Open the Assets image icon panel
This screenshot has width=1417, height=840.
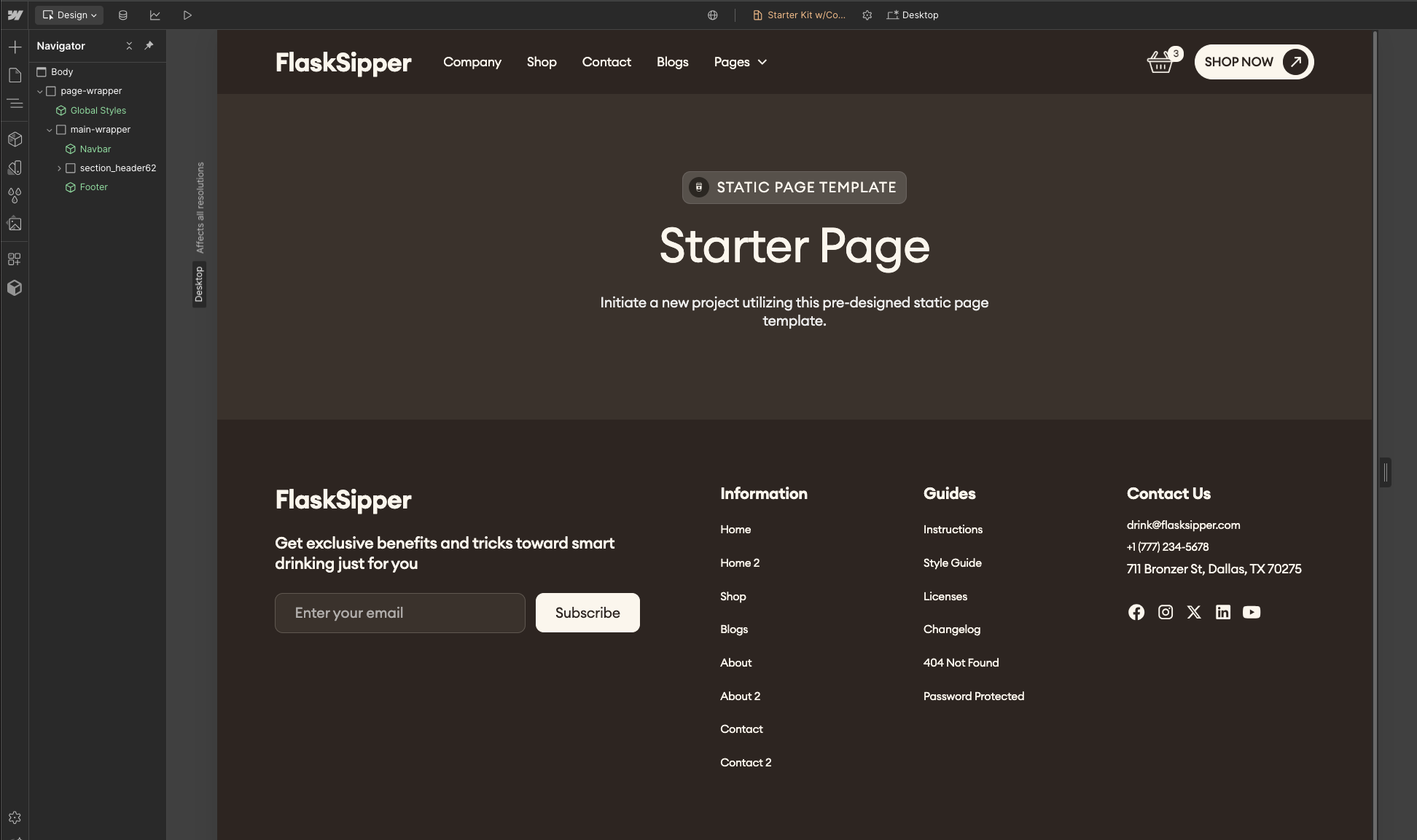click(15, 224)
